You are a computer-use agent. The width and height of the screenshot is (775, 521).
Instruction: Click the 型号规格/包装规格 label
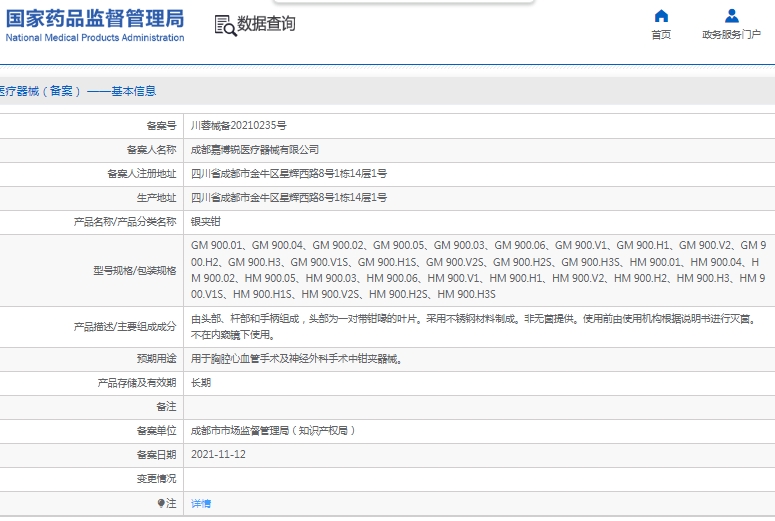pos(134,270)
